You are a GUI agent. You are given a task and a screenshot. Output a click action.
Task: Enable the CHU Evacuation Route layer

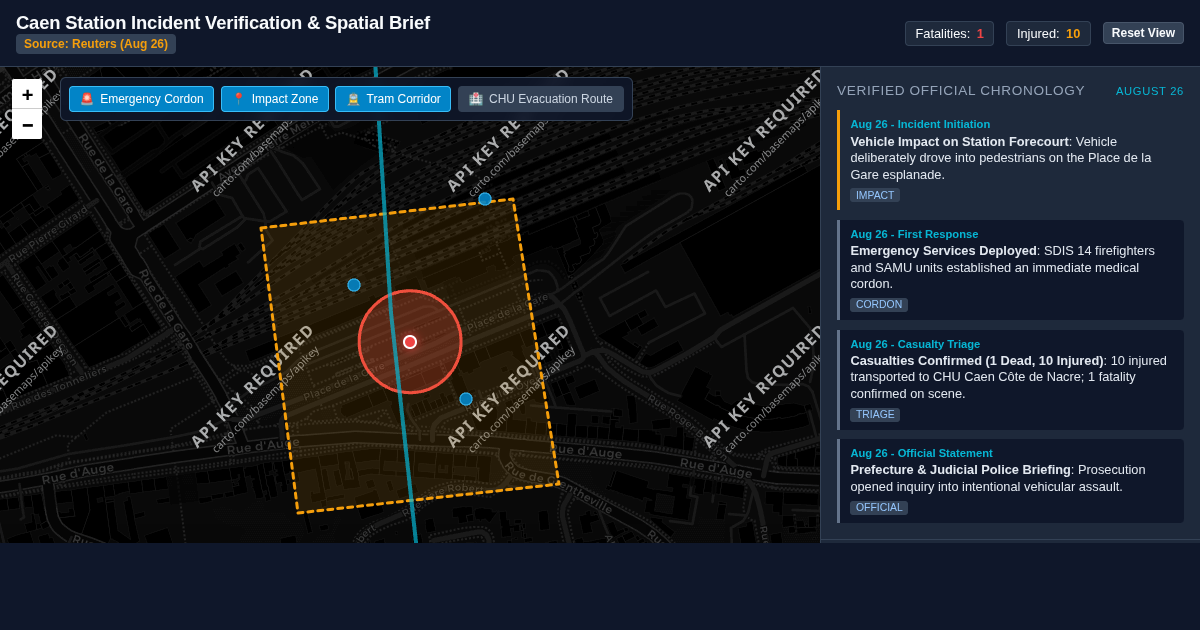point(541,99)
